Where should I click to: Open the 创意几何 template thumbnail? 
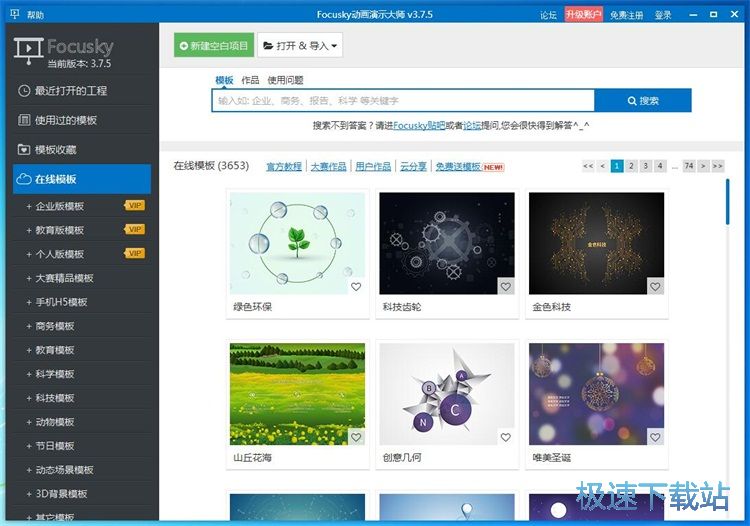coord(447,394)
